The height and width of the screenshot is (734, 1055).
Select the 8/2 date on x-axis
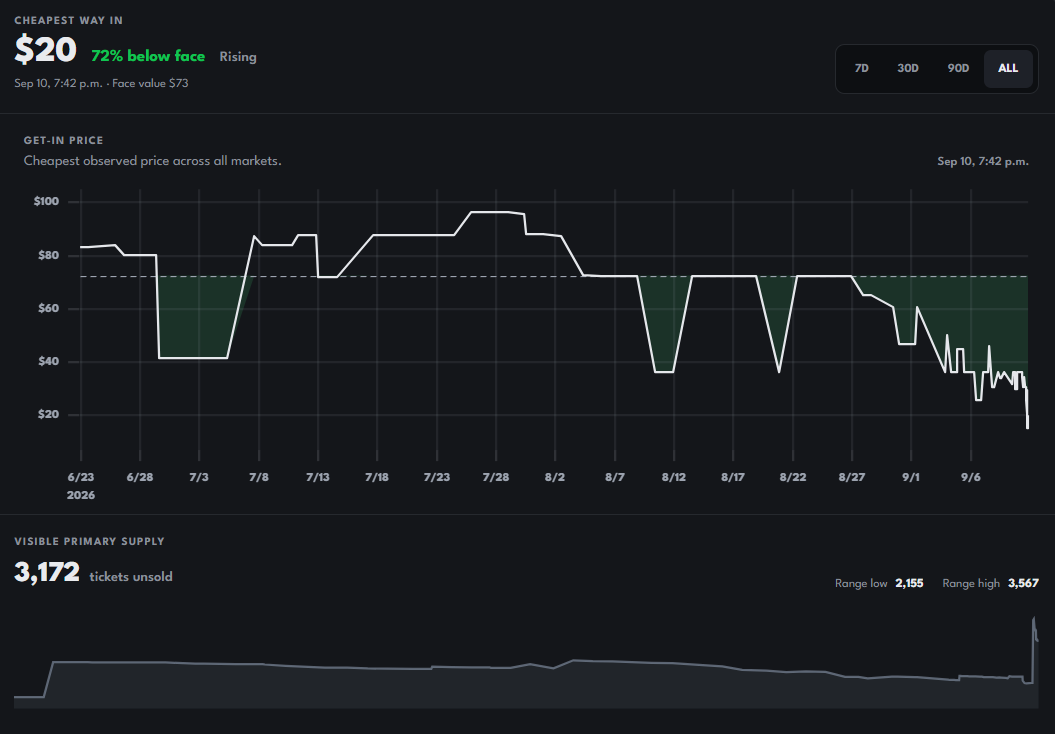555,477
